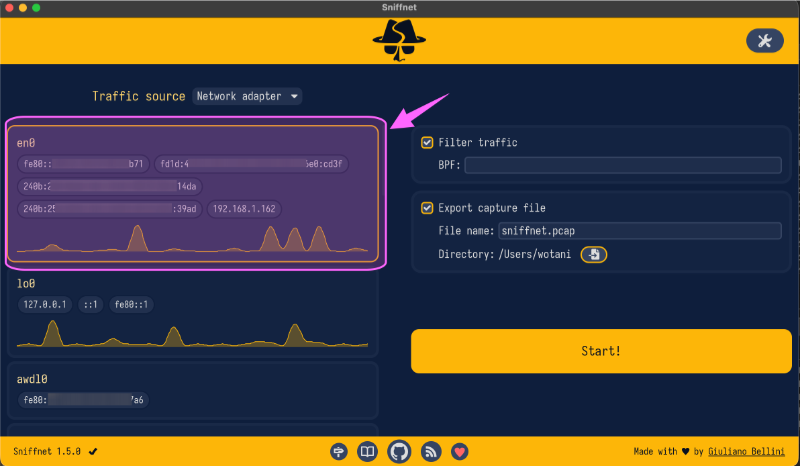Click the Export capture file label

coord(492,208)
